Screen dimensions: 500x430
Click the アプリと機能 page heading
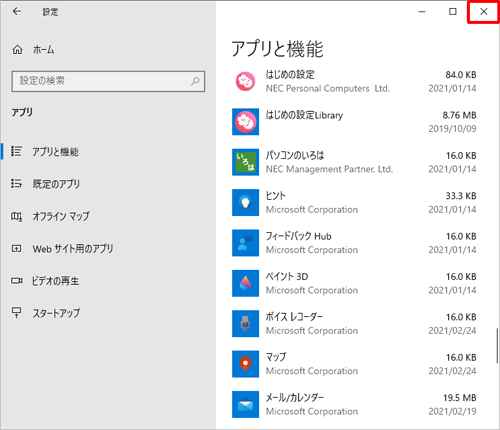click(x=277, y=49)
